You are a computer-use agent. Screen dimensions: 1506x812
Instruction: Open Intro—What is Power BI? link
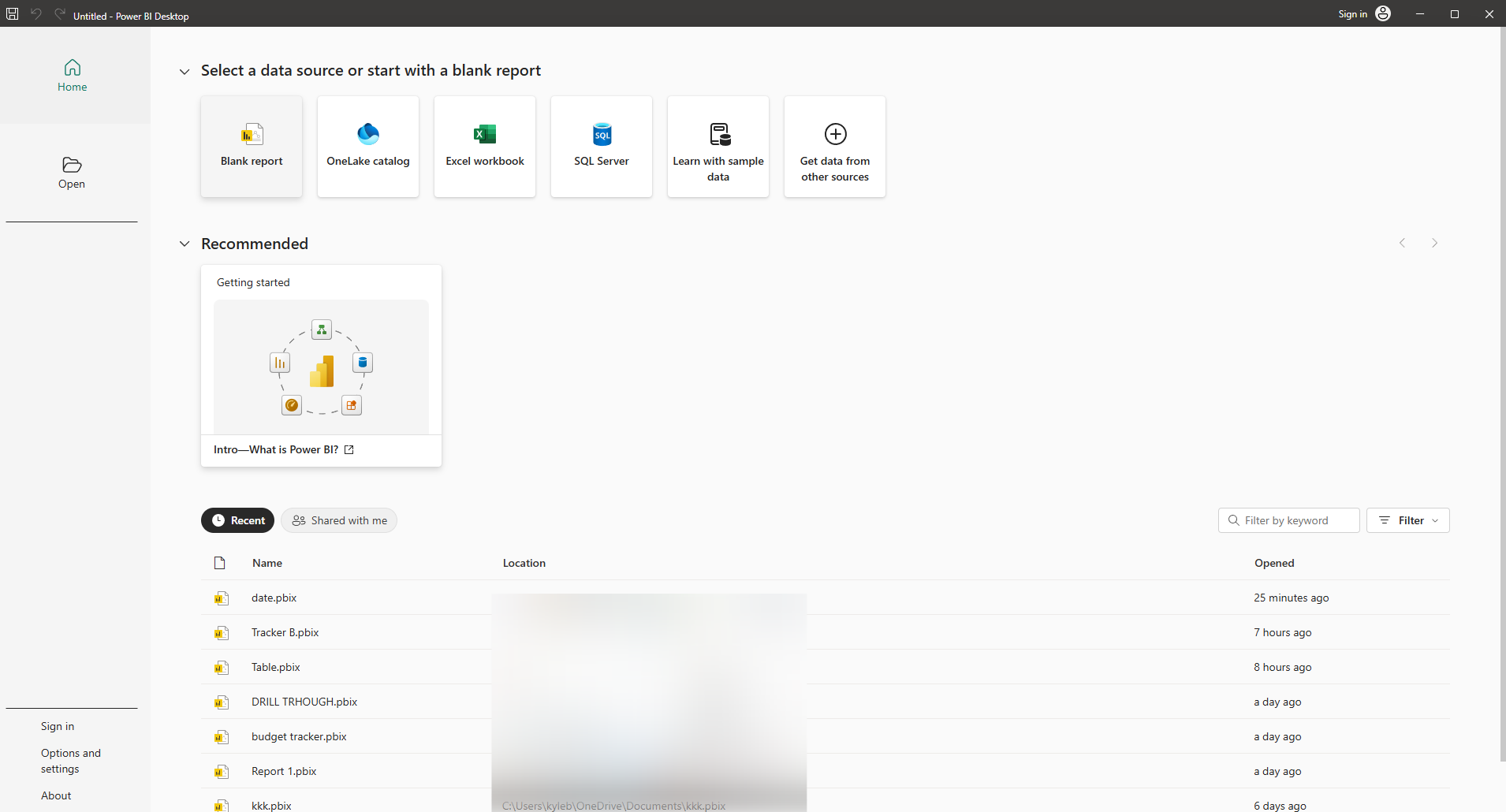pyautogui.click(x=284, y=449)
